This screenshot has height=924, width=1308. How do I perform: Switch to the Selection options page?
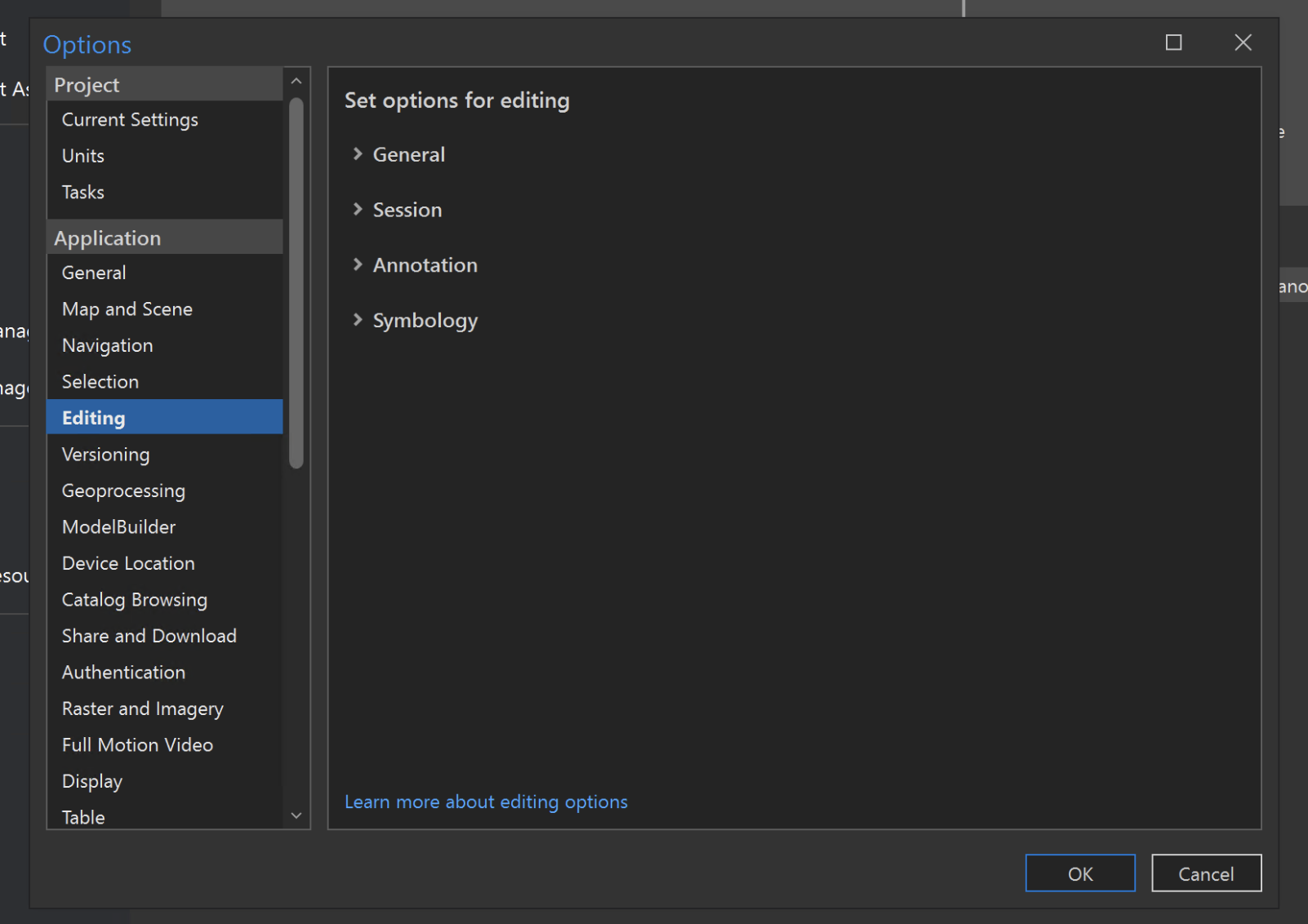[100, 381]
